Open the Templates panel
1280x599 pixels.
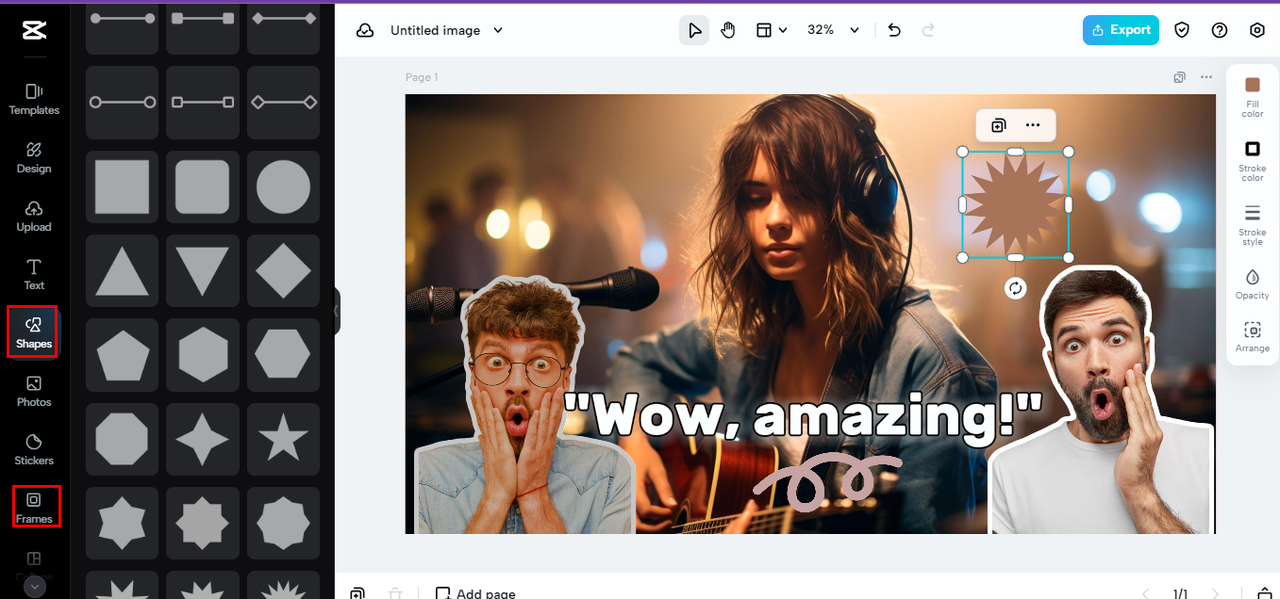tap(34, 99)
